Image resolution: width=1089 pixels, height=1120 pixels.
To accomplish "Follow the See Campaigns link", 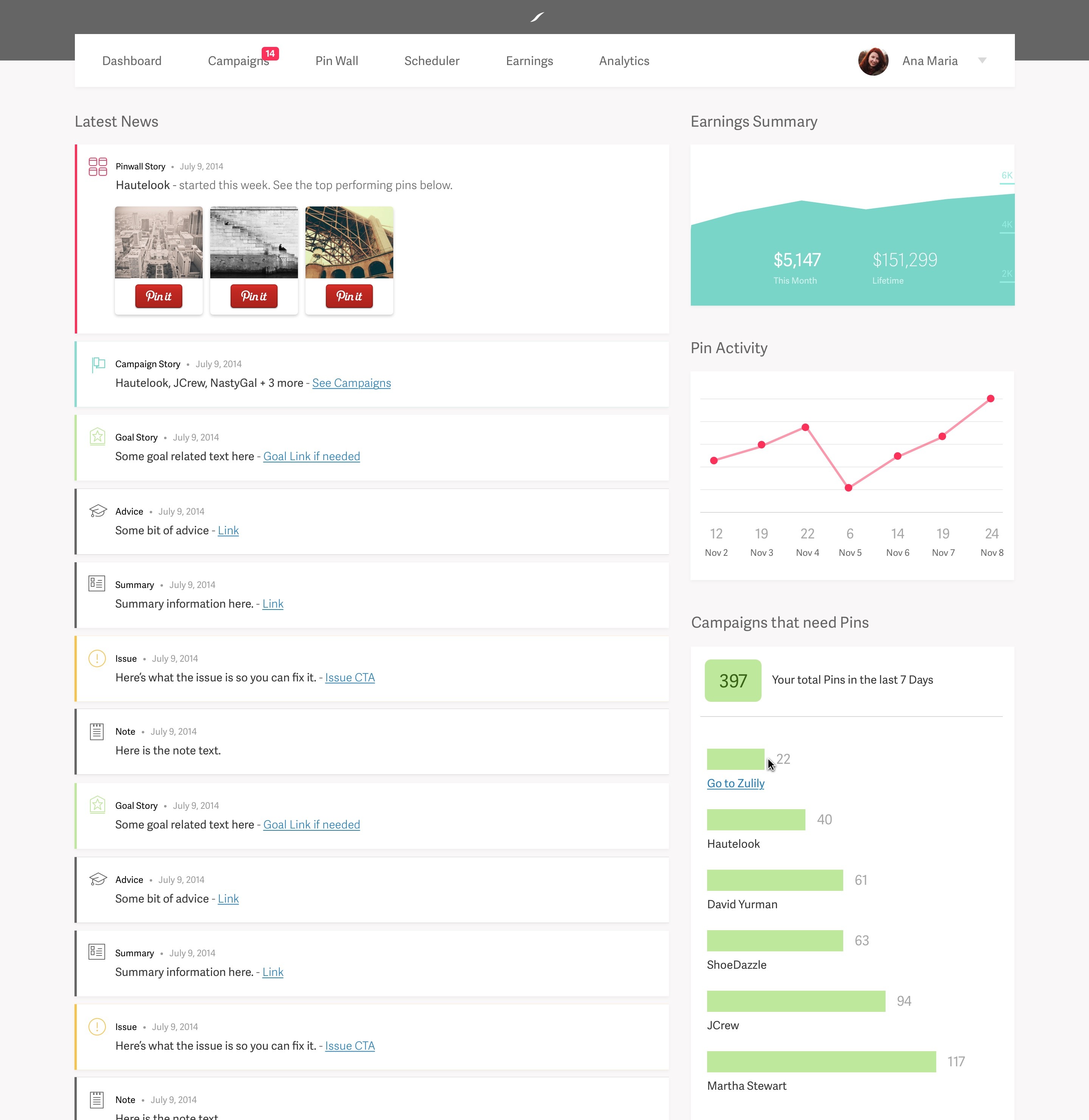I will (x=351, y=383).
